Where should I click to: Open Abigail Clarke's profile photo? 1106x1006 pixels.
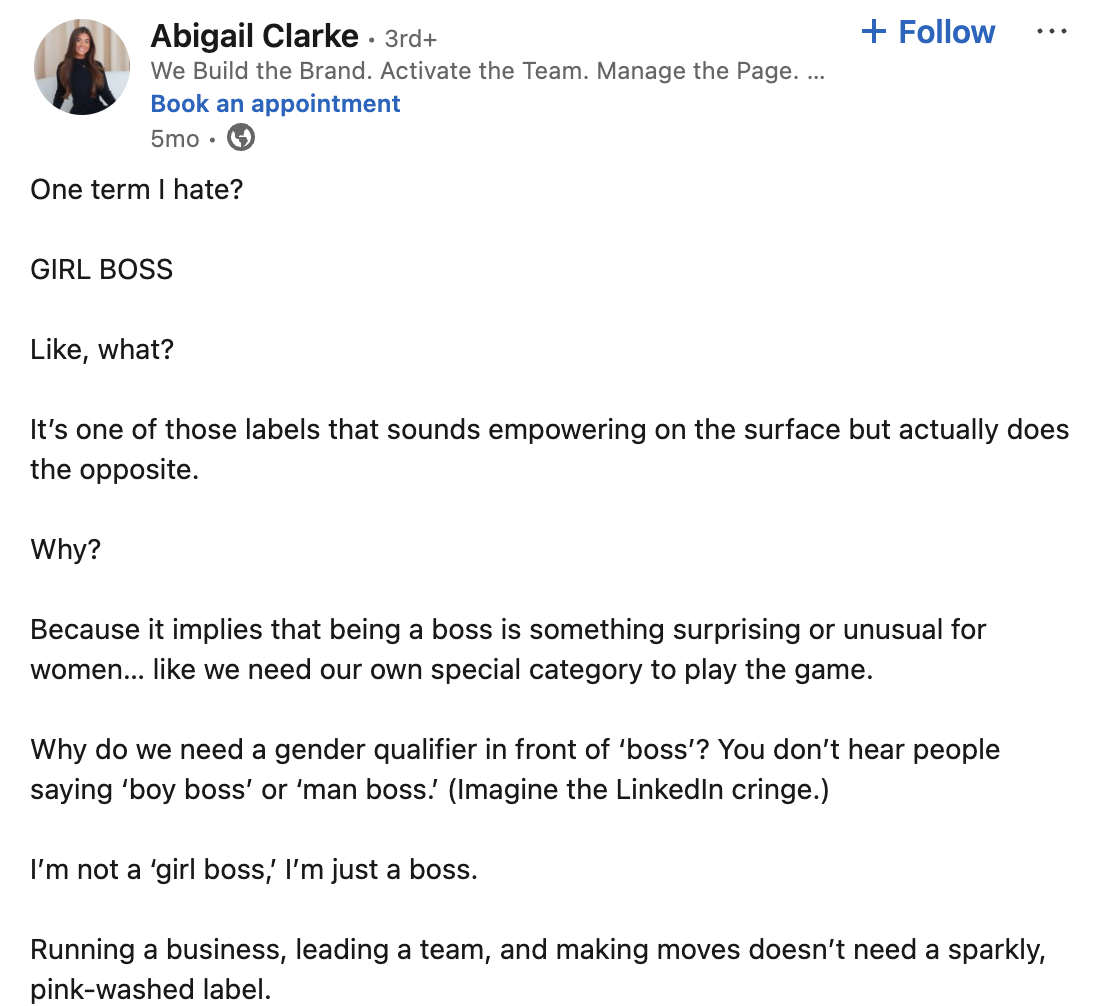(82, 67)
